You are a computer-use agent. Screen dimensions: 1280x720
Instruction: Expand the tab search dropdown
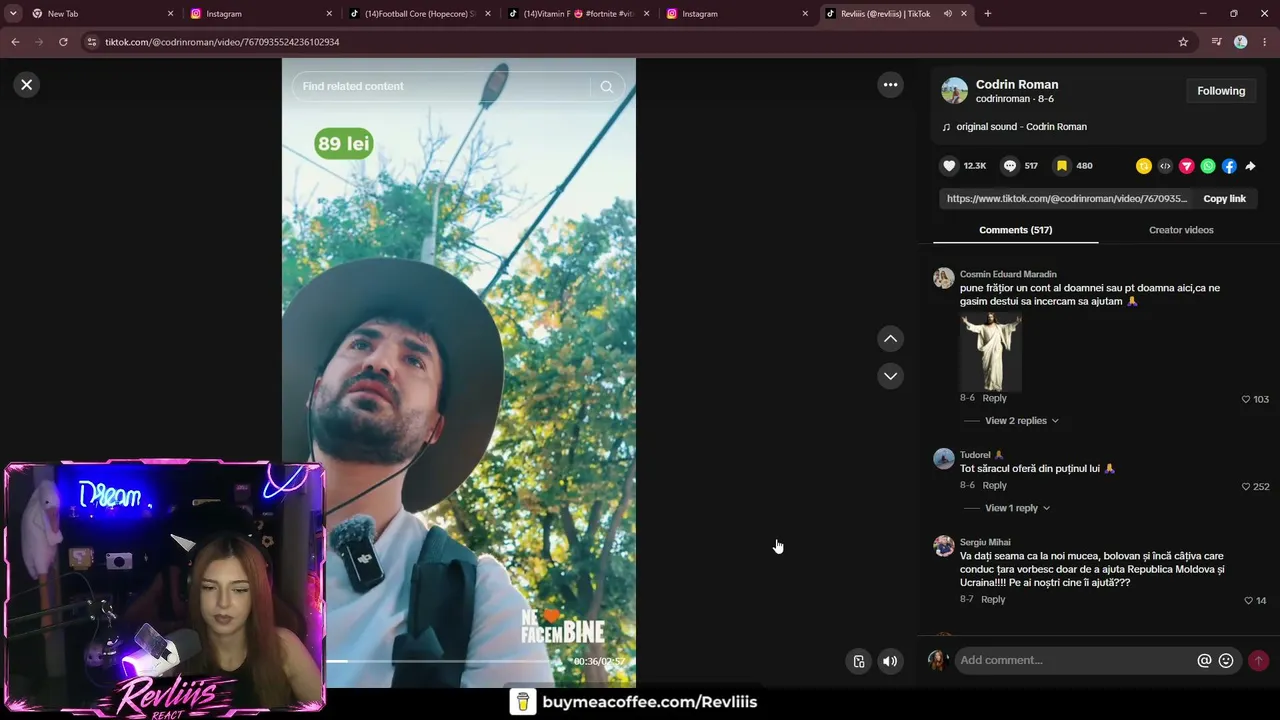click(13, 14)
